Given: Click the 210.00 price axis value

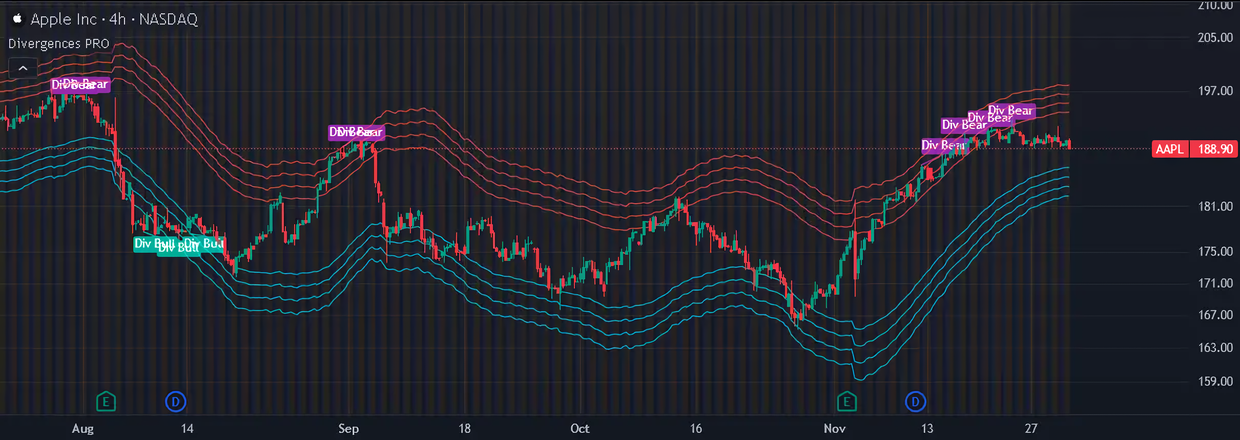Looking at the screenshot, I should click(x=1217, y=6).
